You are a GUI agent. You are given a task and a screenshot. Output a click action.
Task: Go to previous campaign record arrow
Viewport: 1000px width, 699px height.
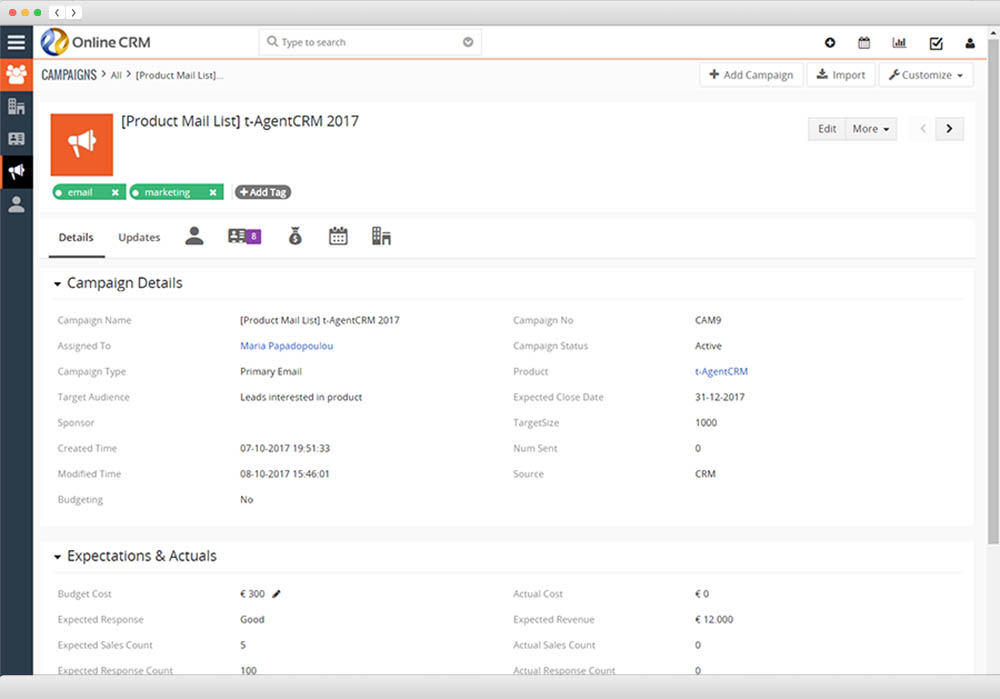pos(923,129)
